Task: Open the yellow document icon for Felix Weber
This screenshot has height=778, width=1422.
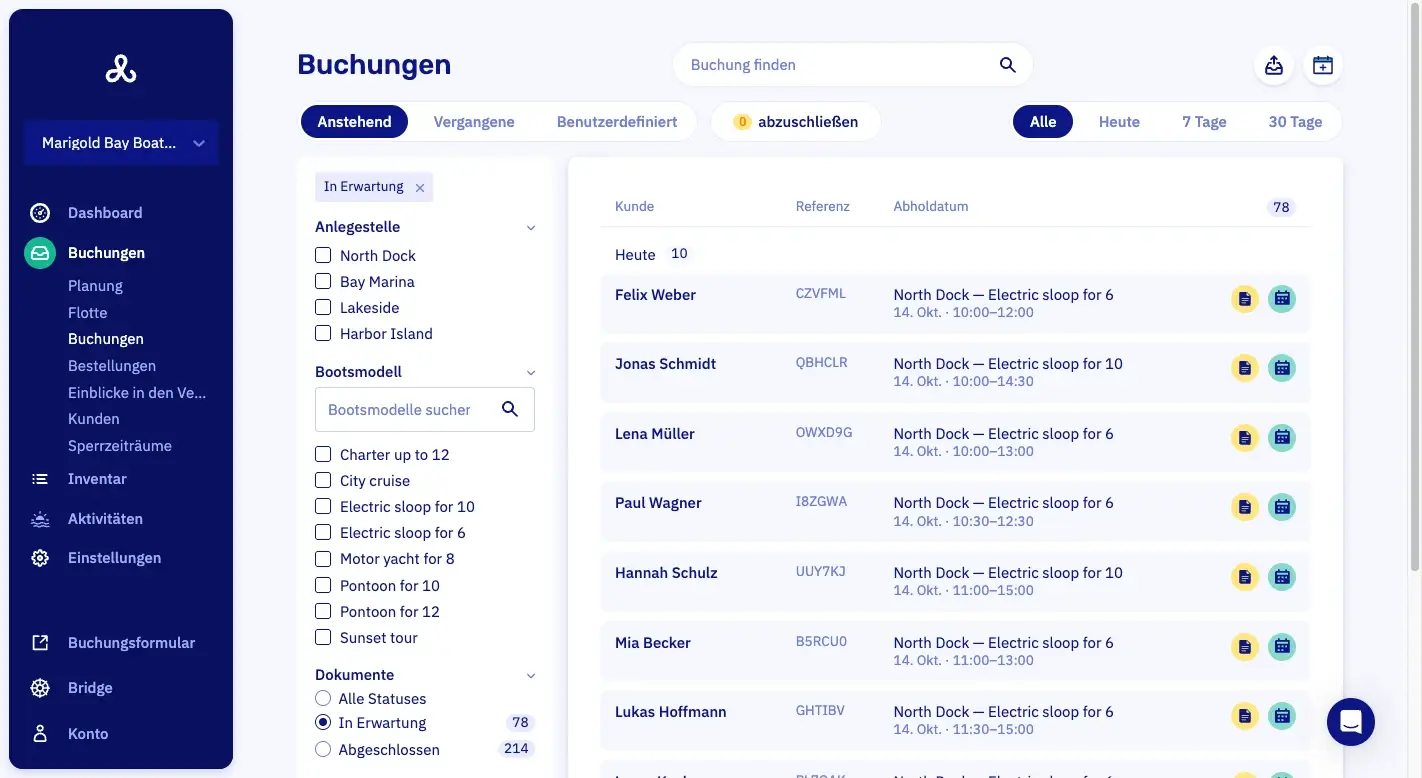Action: point(1244,298)
